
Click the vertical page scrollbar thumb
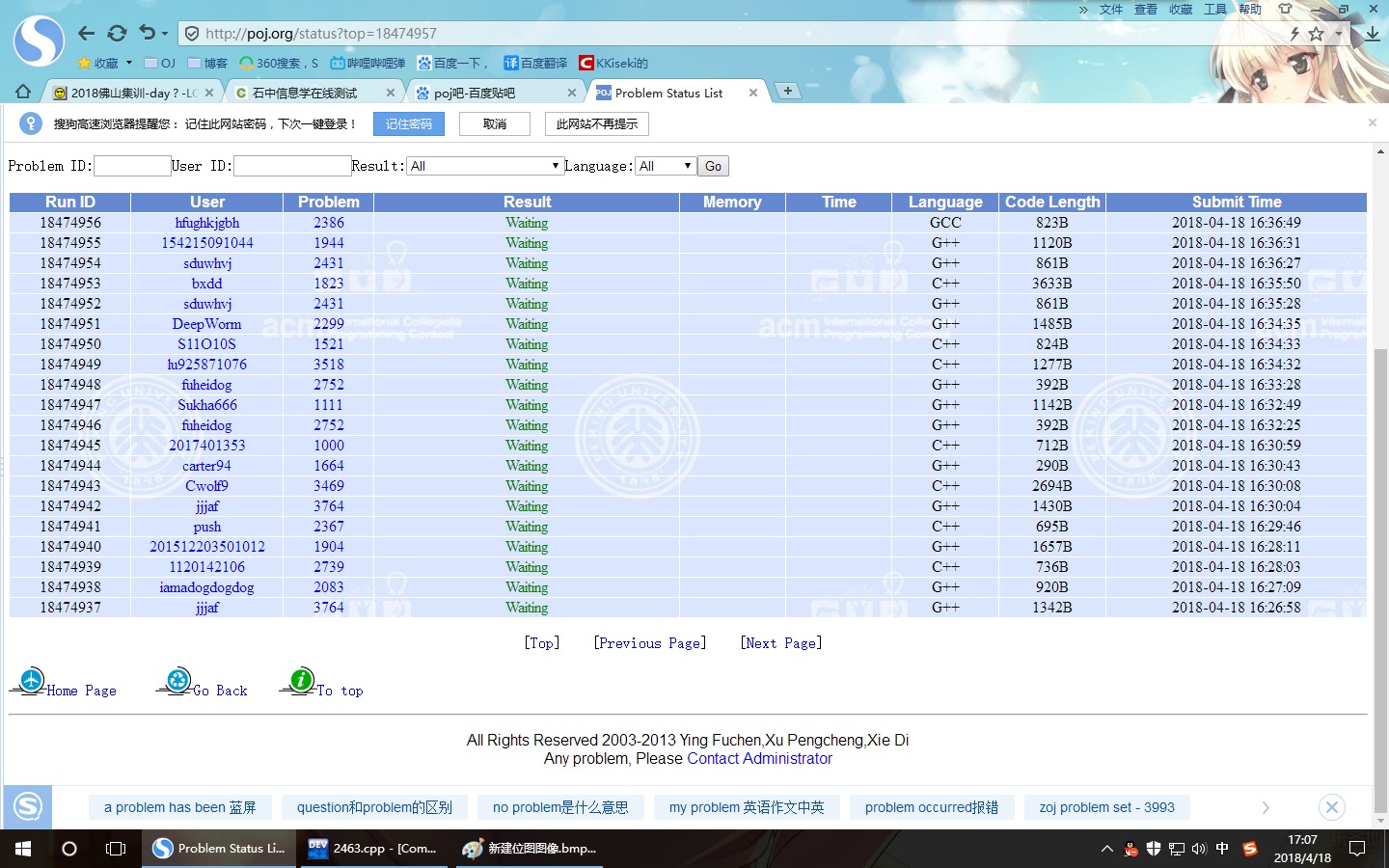coord(1380,579)
